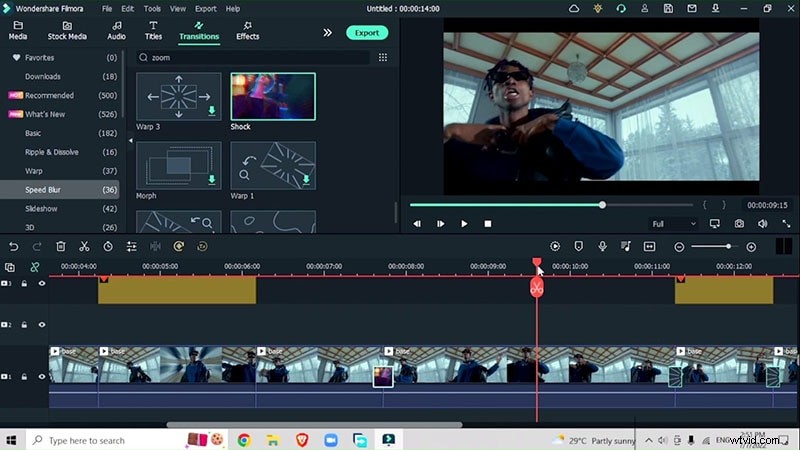Screen dimensions: 800x450
Task: Add Favorites heart category
Action: pyautogui.click(x=16, y=58)
